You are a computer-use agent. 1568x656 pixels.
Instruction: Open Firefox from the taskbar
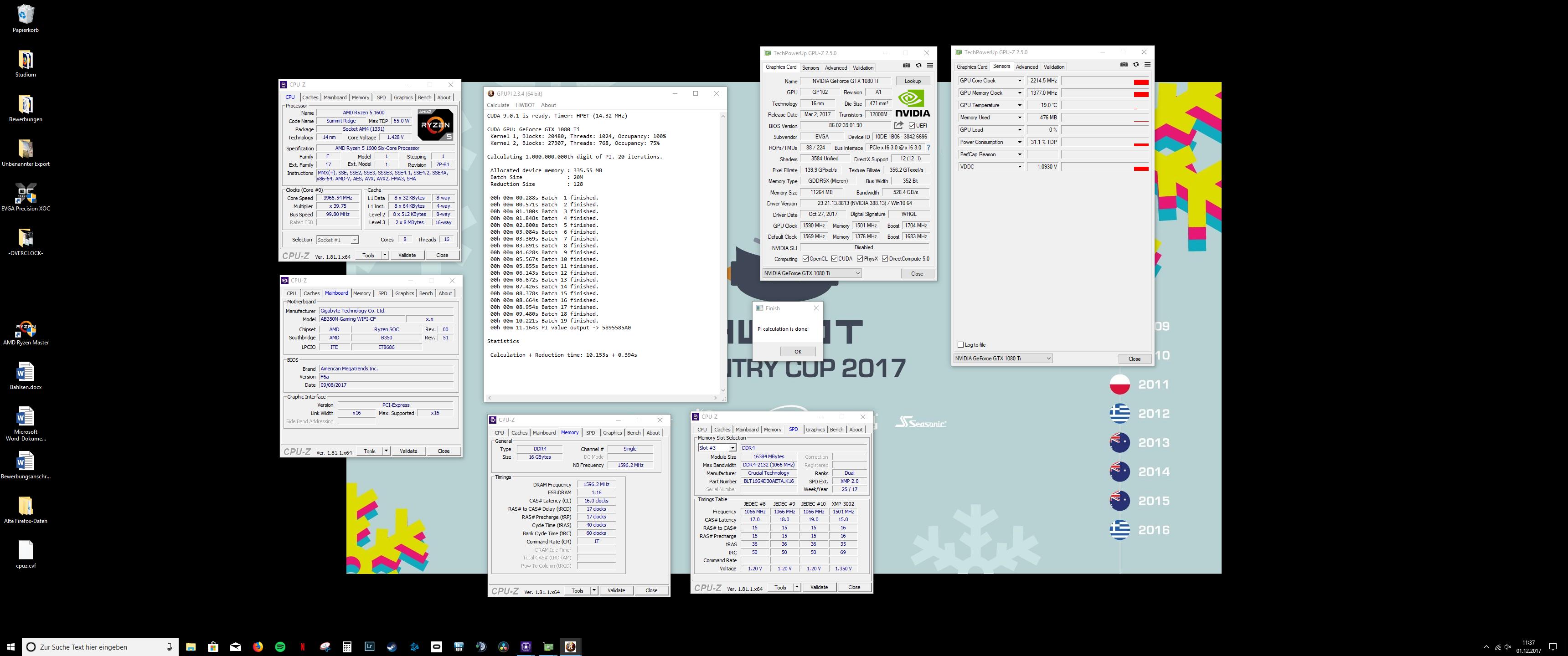258,647
